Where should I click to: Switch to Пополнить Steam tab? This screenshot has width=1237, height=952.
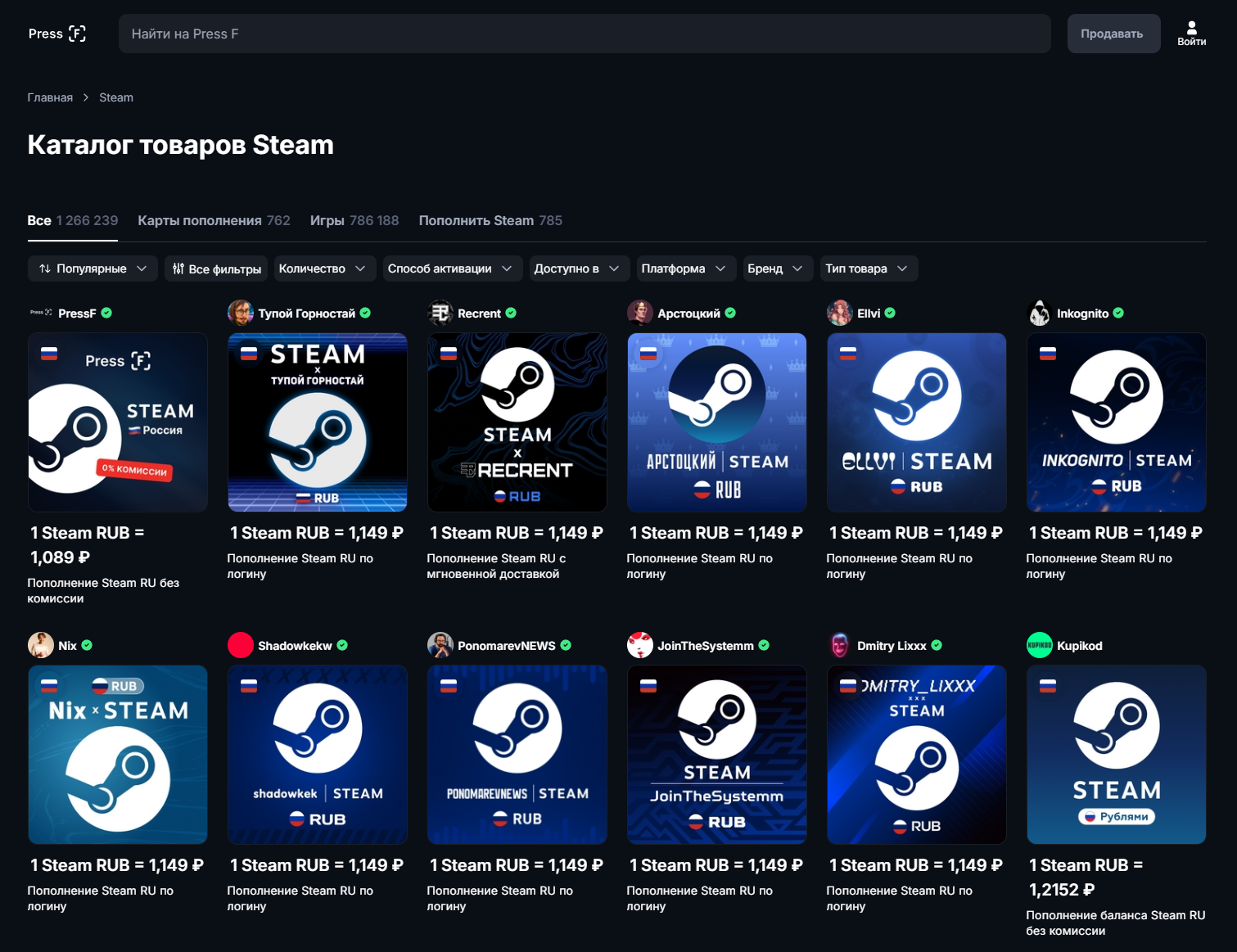(x=490, y=220)
